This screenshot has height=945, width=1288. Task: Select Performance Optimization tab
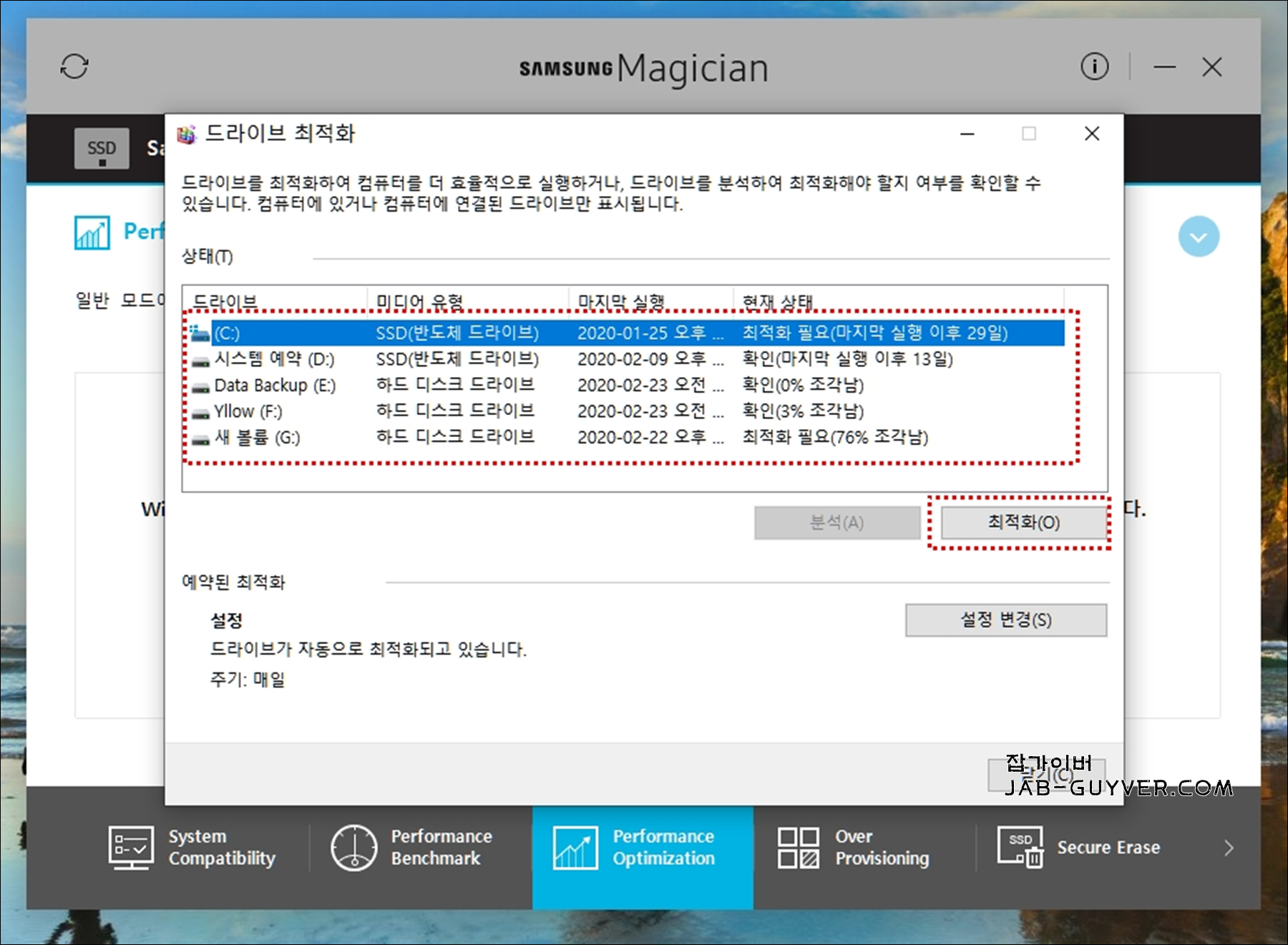pos(643,857)
